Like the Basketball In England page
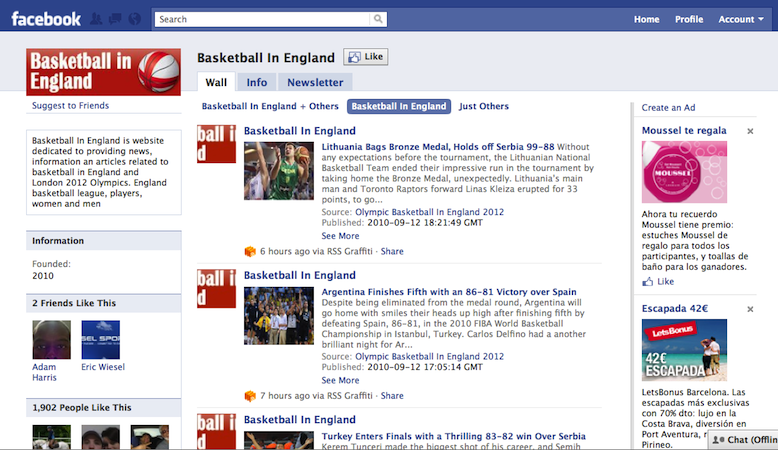 click(x=366, y=57)
